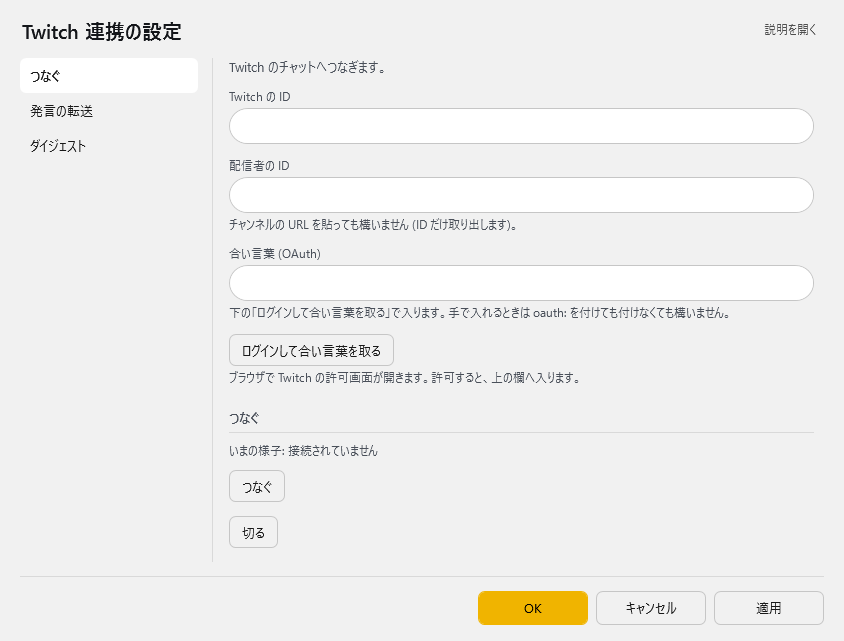
Task: Click ログインして合い言葉を取る button
Action: click(311, 350)
